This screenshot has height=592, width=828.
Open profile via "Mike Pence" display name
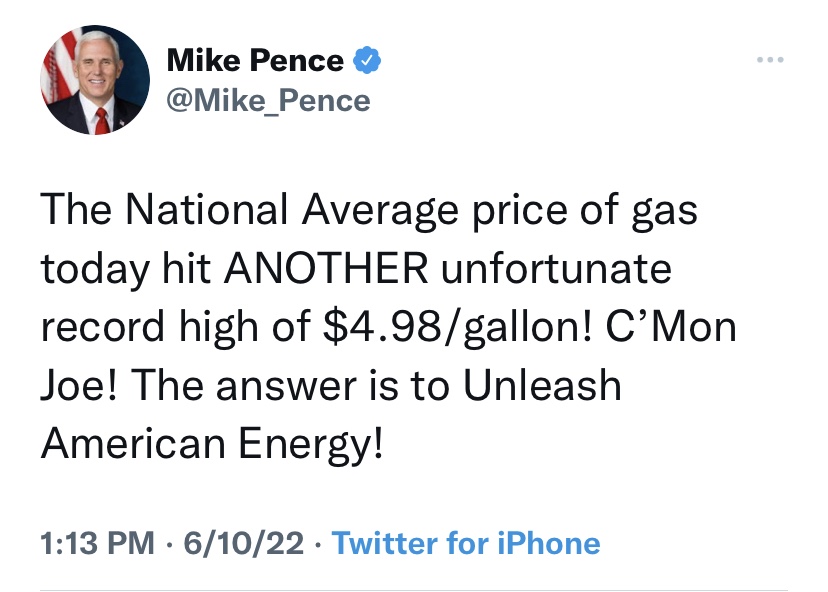click(x=254, y=62)
